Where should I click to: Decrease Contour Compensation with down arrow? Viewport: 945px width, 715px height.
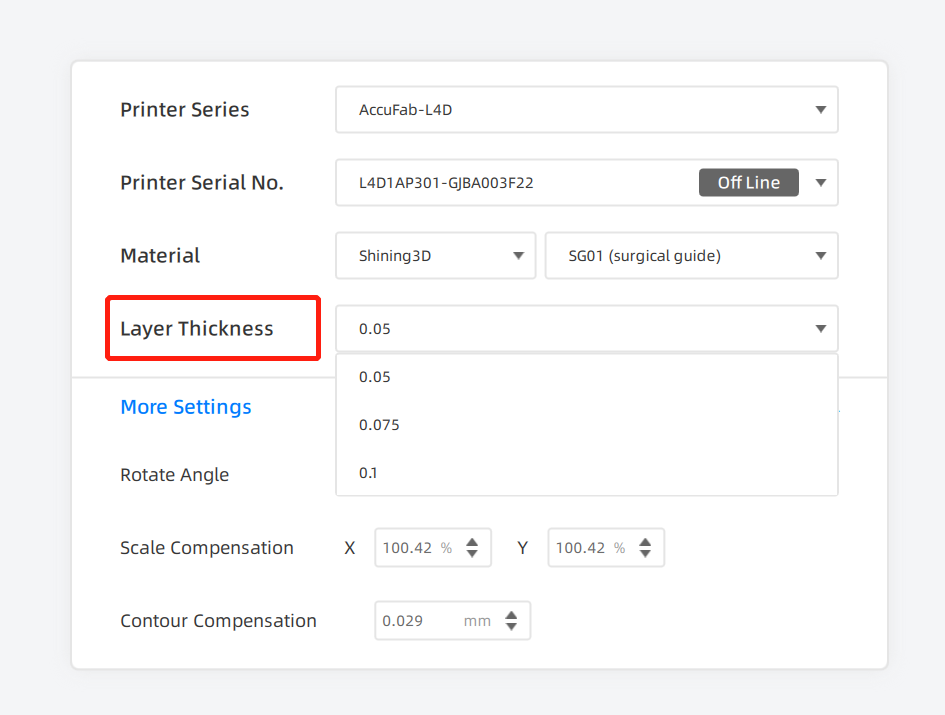coord(511,626)
